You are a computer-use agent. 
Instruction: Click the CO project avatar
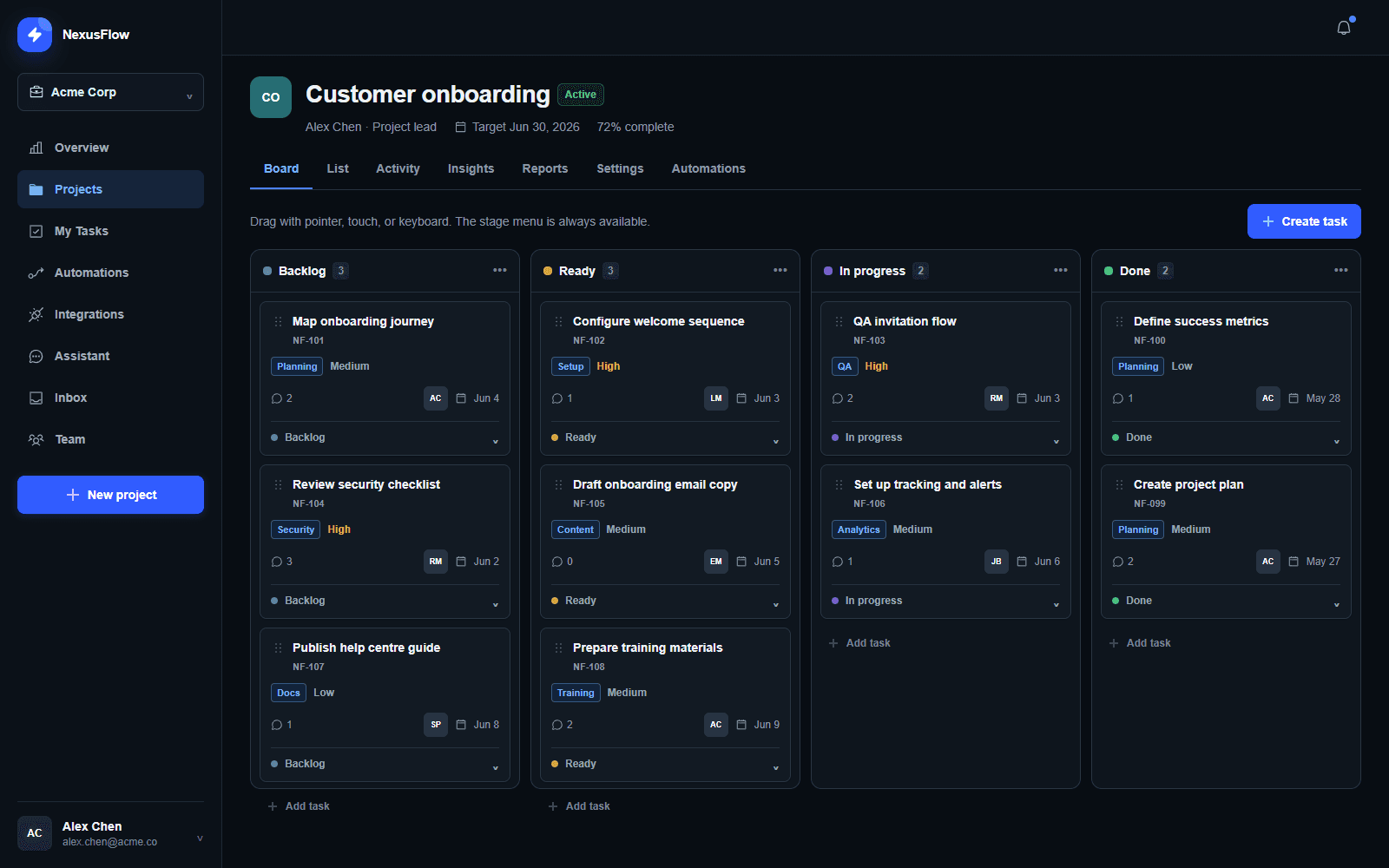click(271, 97)
